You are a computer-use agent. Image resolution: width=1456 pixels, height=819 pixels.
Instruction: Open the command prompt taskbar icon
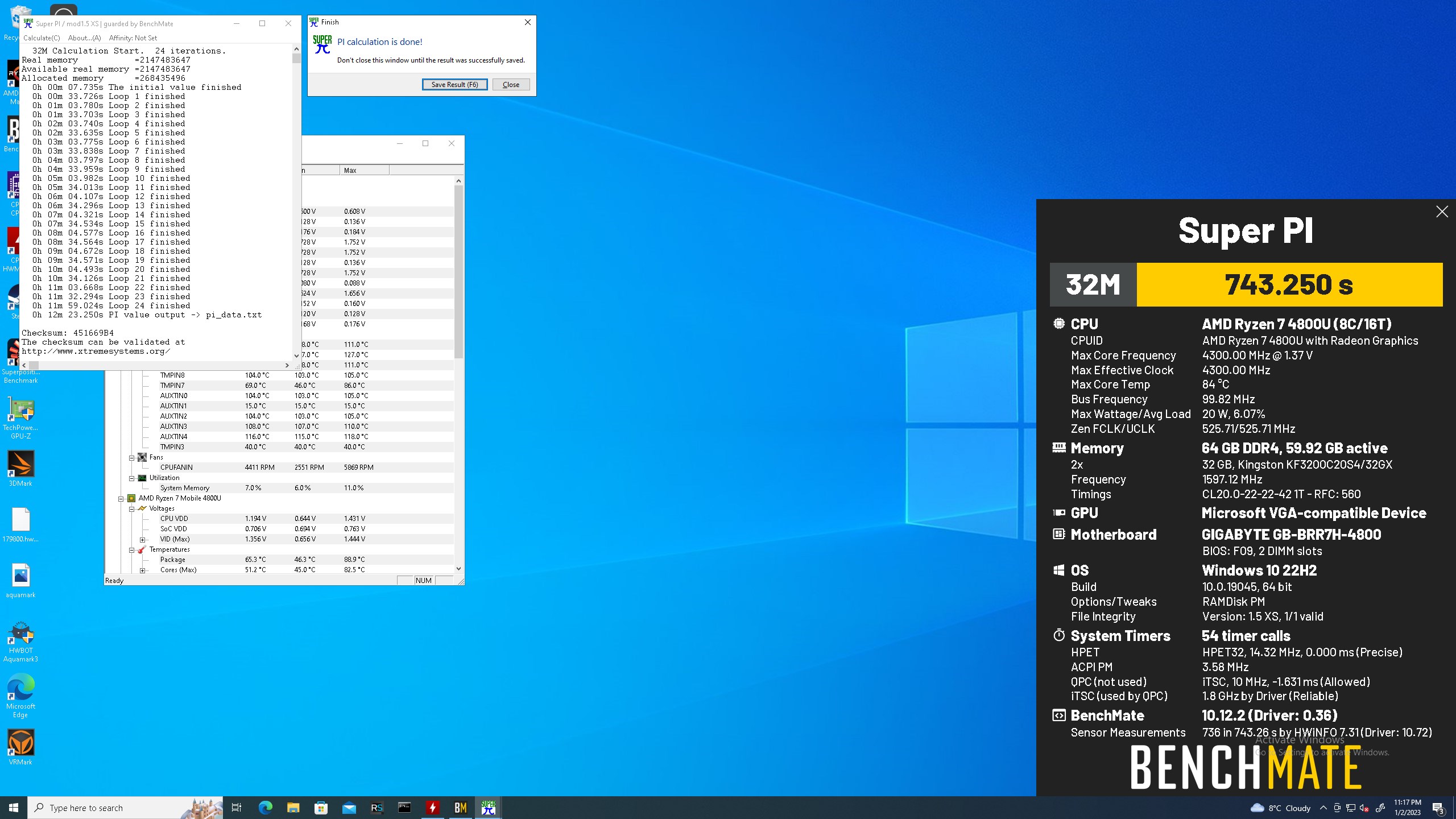coord(404,808)
